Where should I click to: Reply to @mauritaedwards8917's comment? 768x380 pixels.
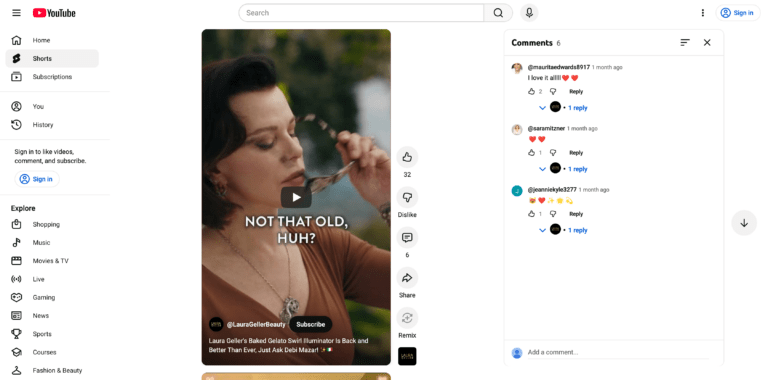(x=576, y=92)
